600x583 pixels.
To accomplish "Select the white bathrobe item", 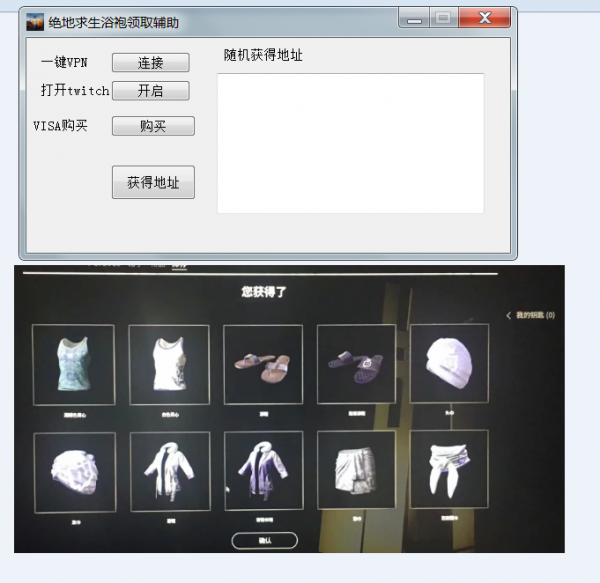I will 170,472.
